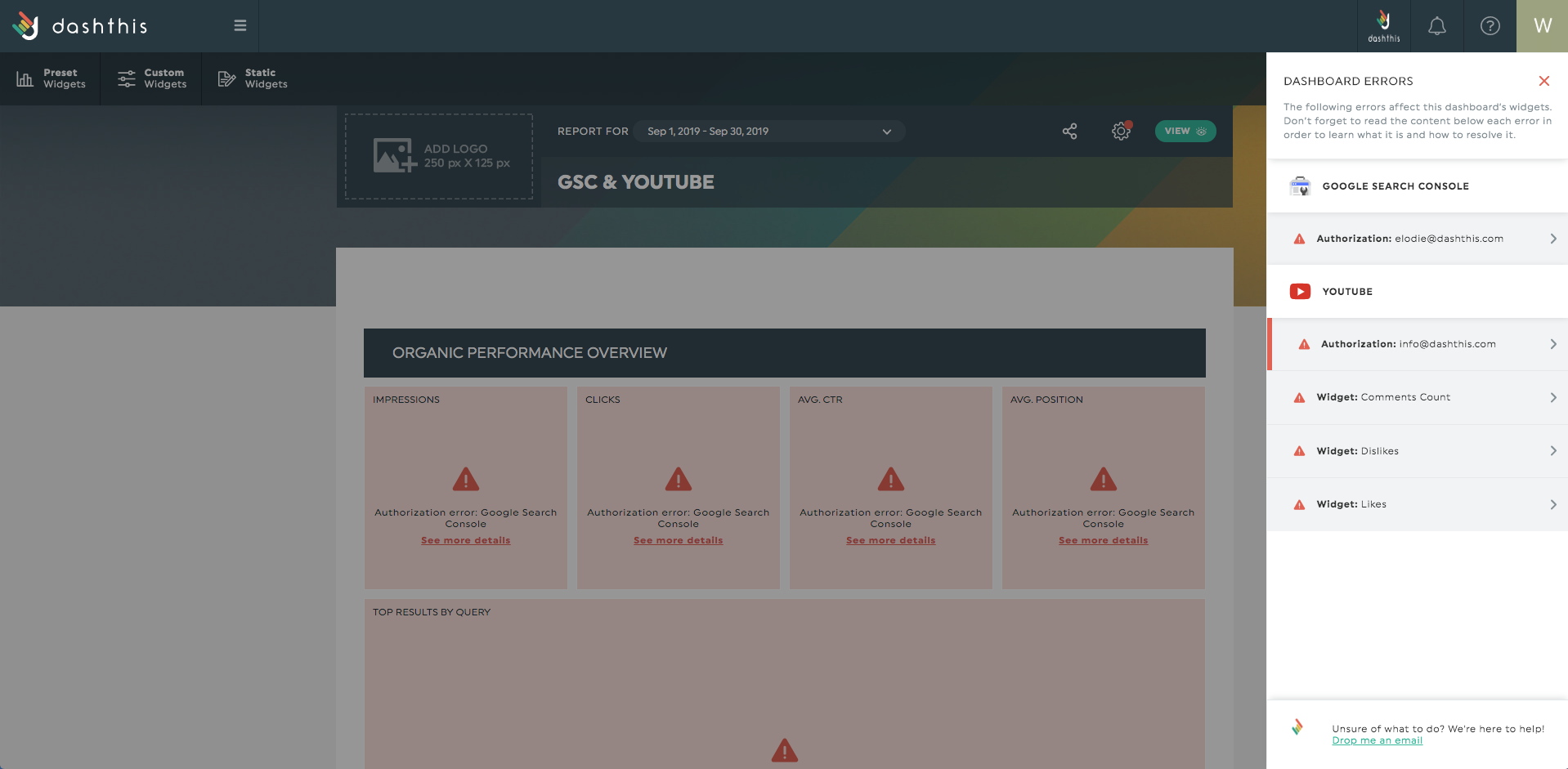Click the Avg. Position widget error icon
The width and height of the screenshot is (1568, 769).
click(1104, 479)
